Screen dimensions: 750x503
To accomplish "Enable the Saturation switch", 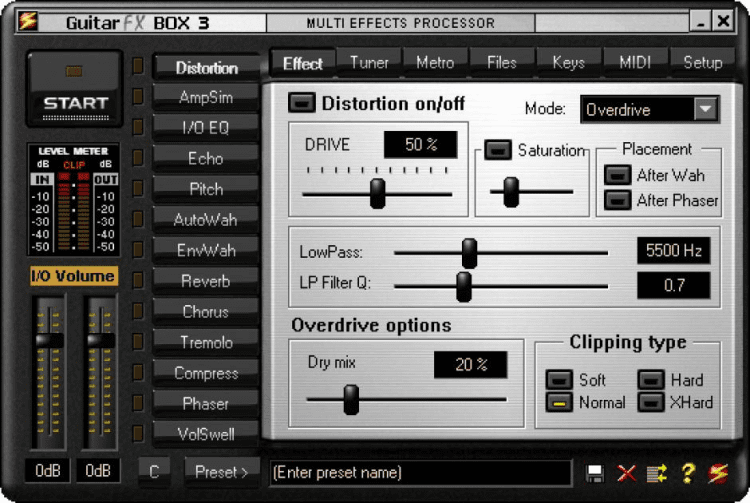I will [498, 150].
